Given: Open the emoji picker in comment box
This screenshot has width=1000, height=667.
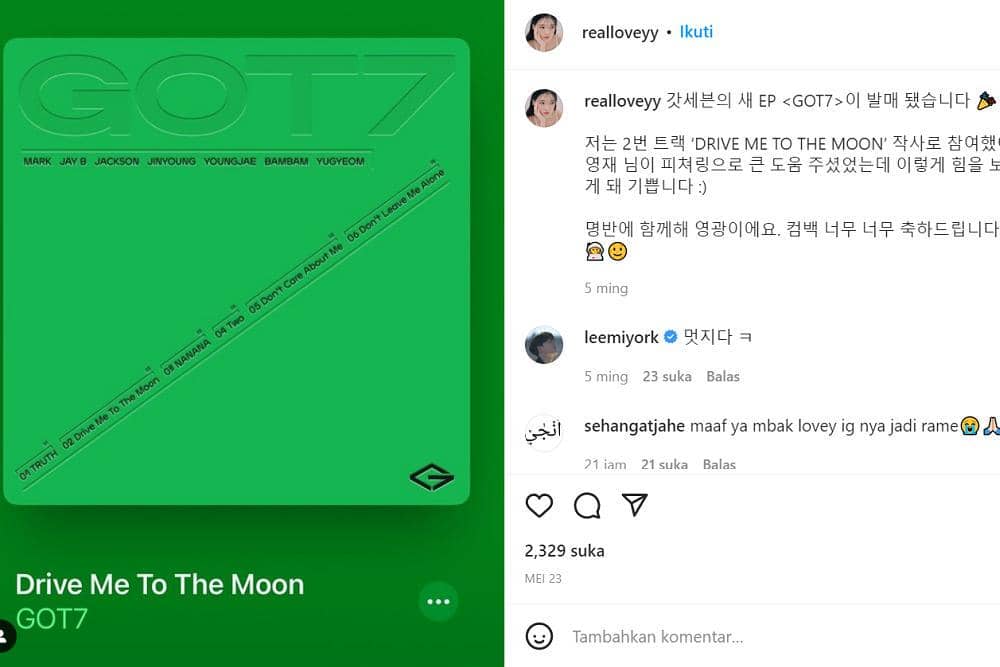Looking at the screenshot, I should 539,636.
